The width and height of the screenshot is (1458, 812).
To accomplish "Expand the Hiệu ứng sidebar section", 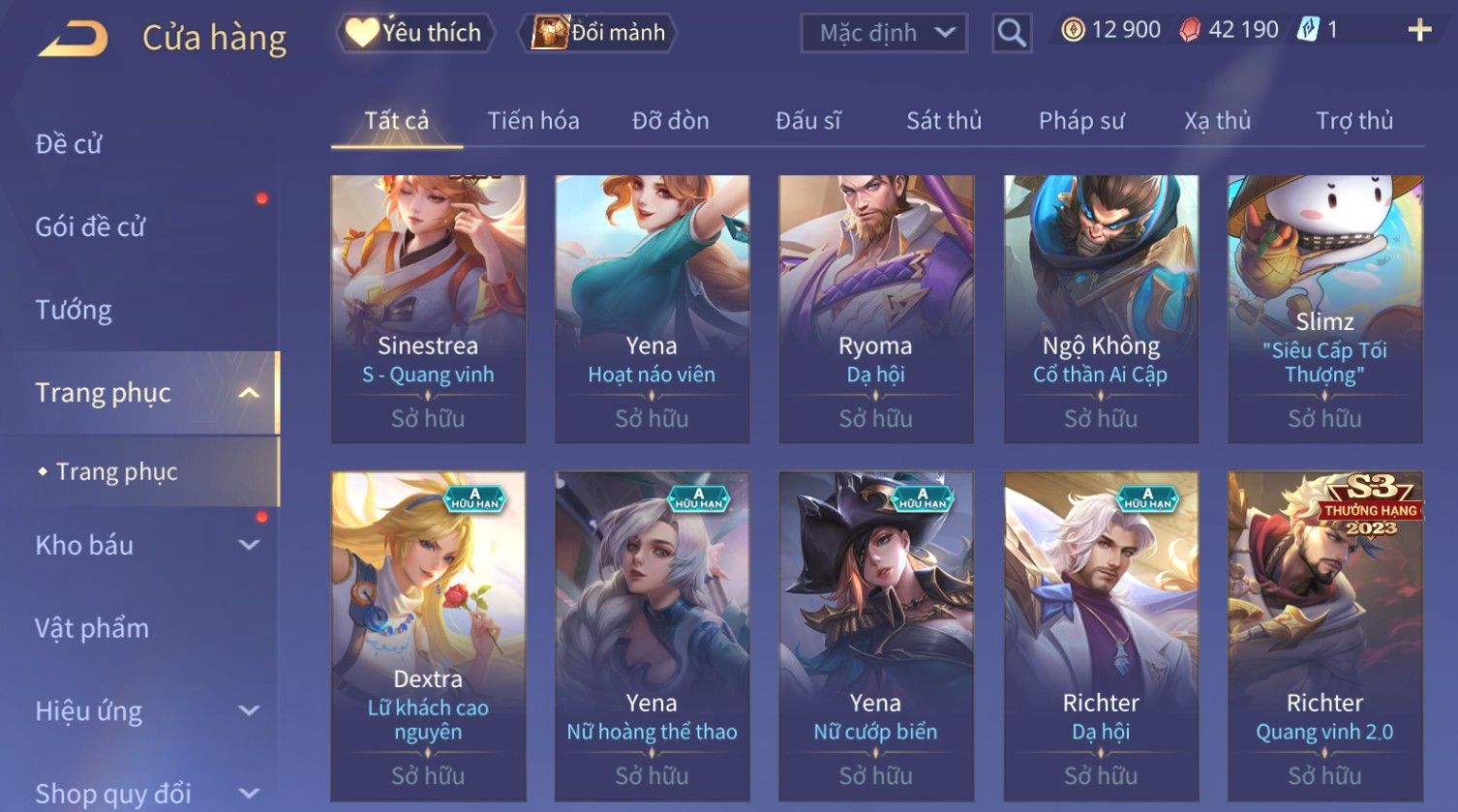I will pos(249,710).
